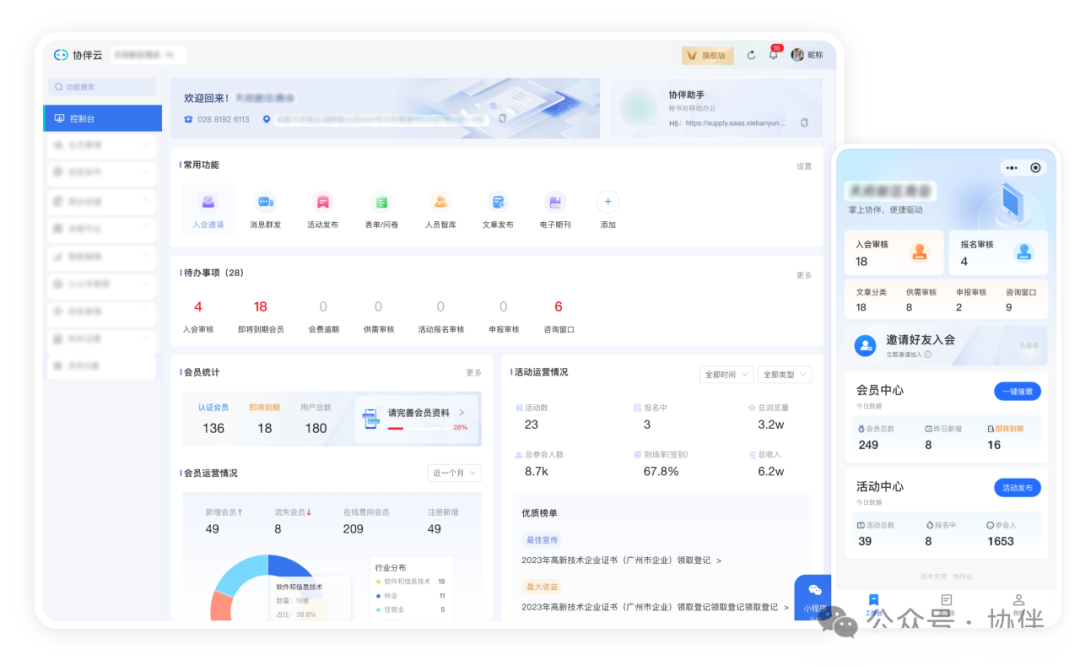Click the 功能搜索 search input field
Screen dimensions: 1080x666
(102, 87)
